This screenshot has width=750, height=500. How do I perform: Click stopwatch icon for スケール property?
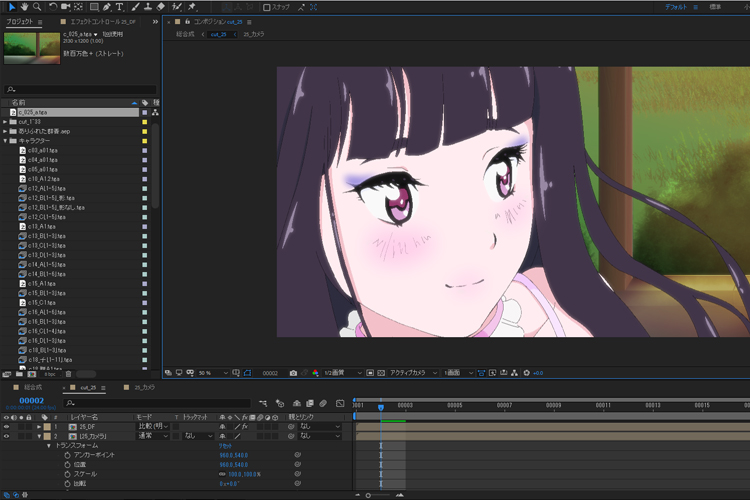pos(67,473)
